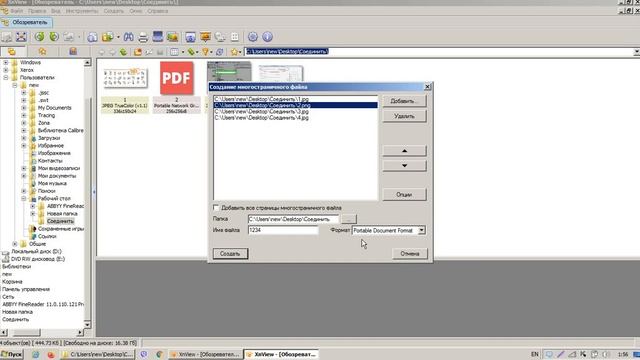640x360 pixels.
Task: Click the fullscreen toolbar icon
Action: click(x=21, y=37)
